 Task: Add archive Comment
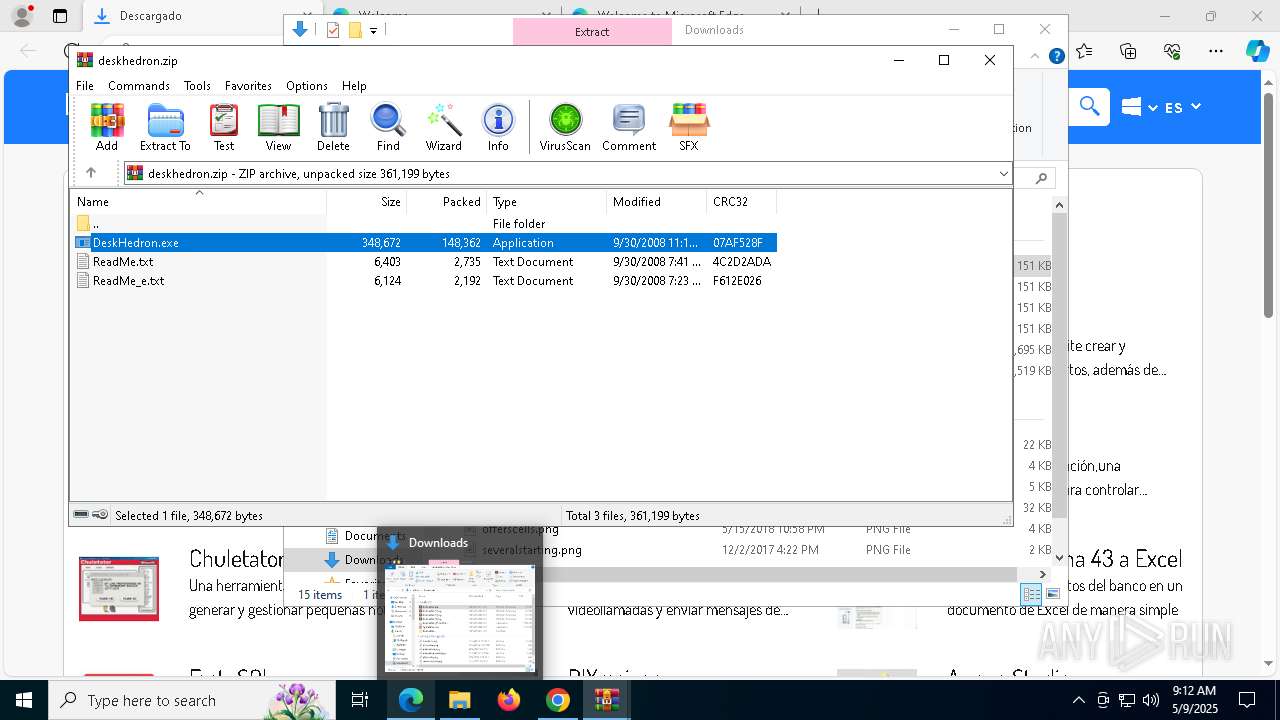(629, 127)
